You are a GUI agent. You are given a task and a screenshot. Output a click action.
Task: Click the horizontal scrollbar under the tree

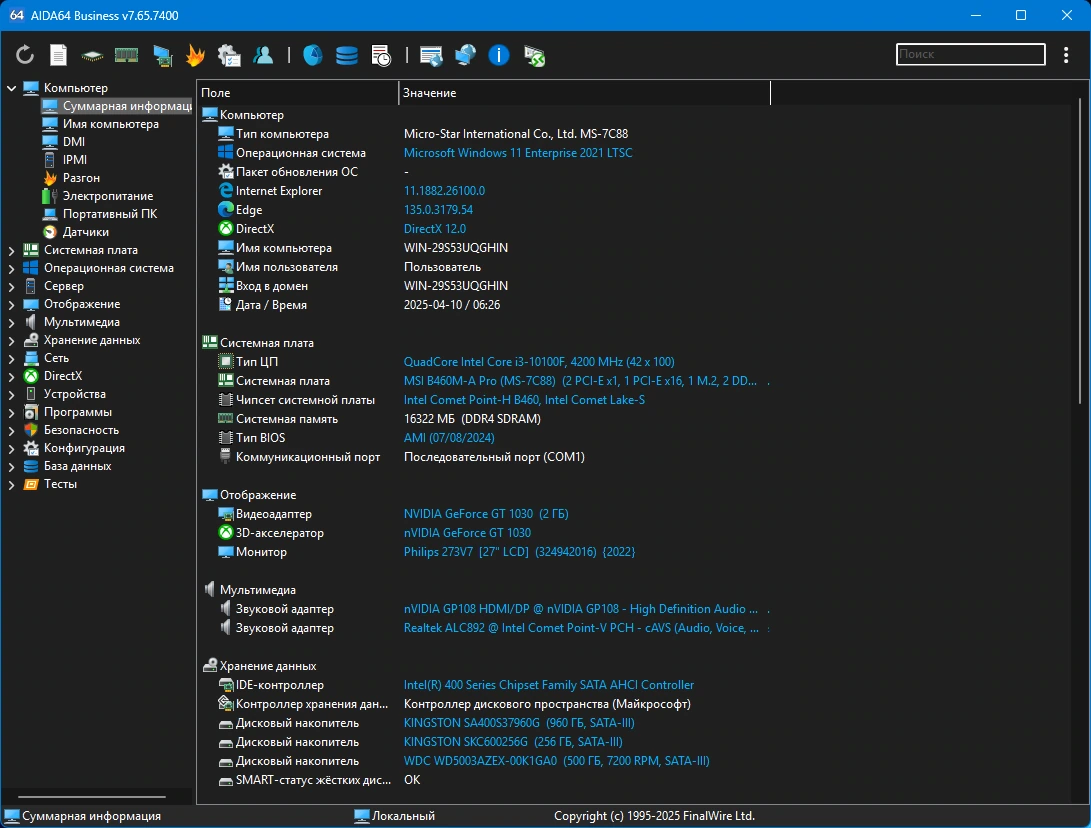92,797
